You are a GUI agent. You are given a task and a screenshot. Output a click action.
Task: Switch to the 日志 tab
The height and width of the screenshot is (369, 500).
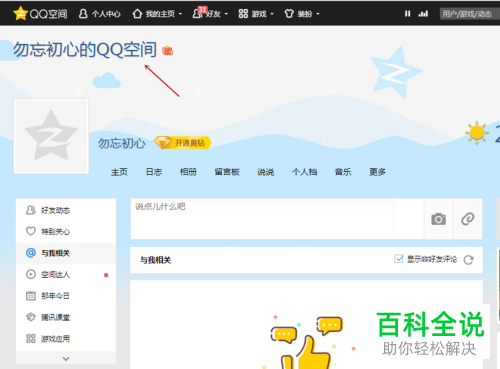pyautogui.click(x=154, y=172)
